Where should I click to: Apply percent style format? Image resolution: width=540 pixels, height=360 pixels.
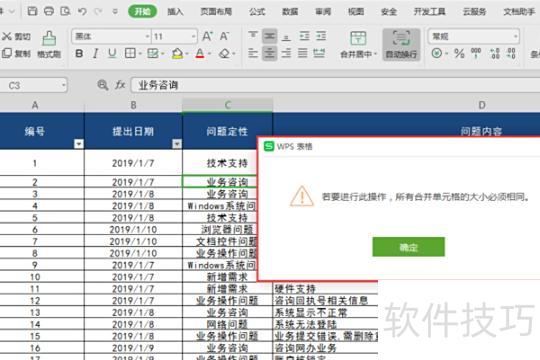[x=459, y=53]
